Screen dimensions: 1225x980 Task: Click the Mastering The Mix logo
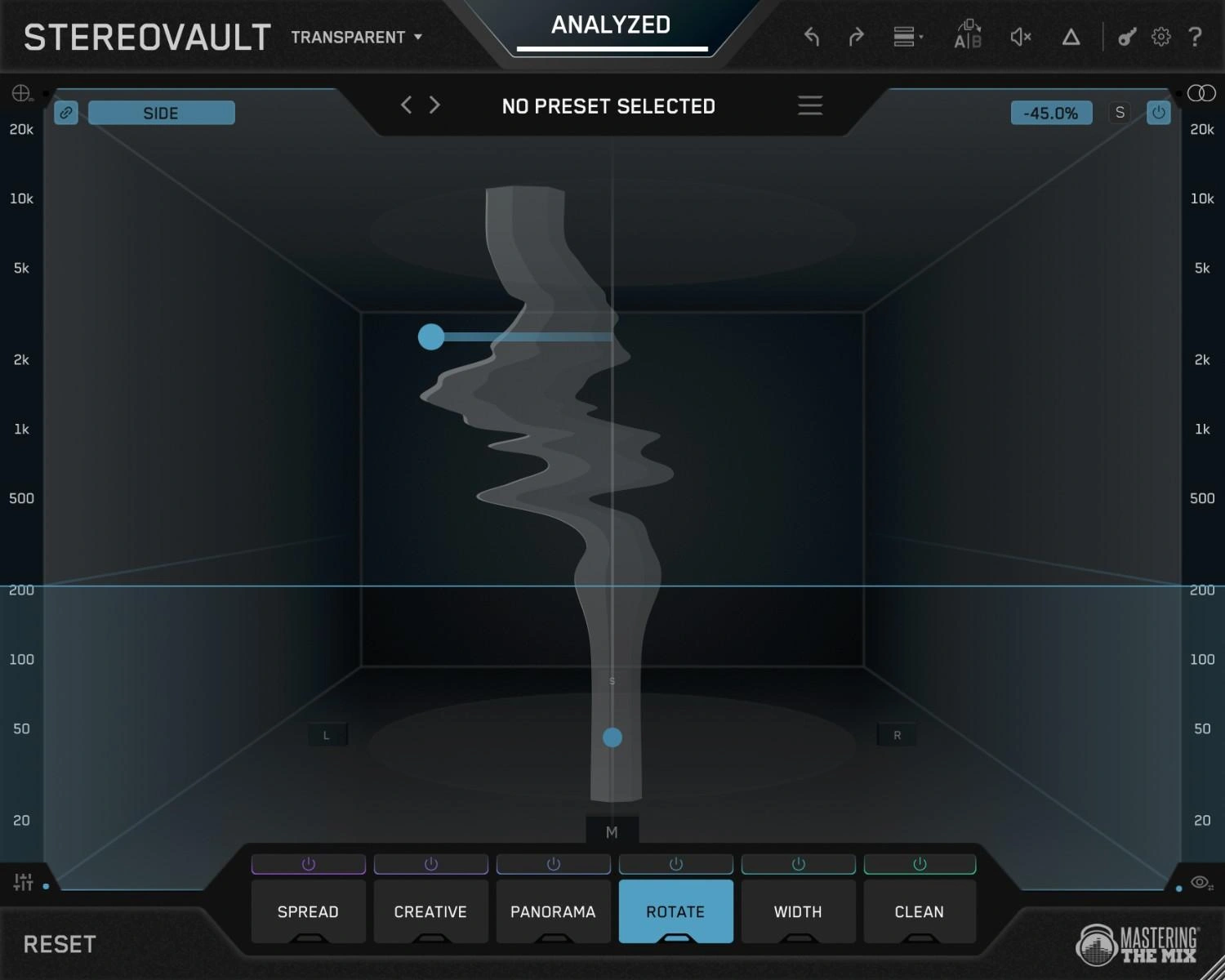point(1138,944)
